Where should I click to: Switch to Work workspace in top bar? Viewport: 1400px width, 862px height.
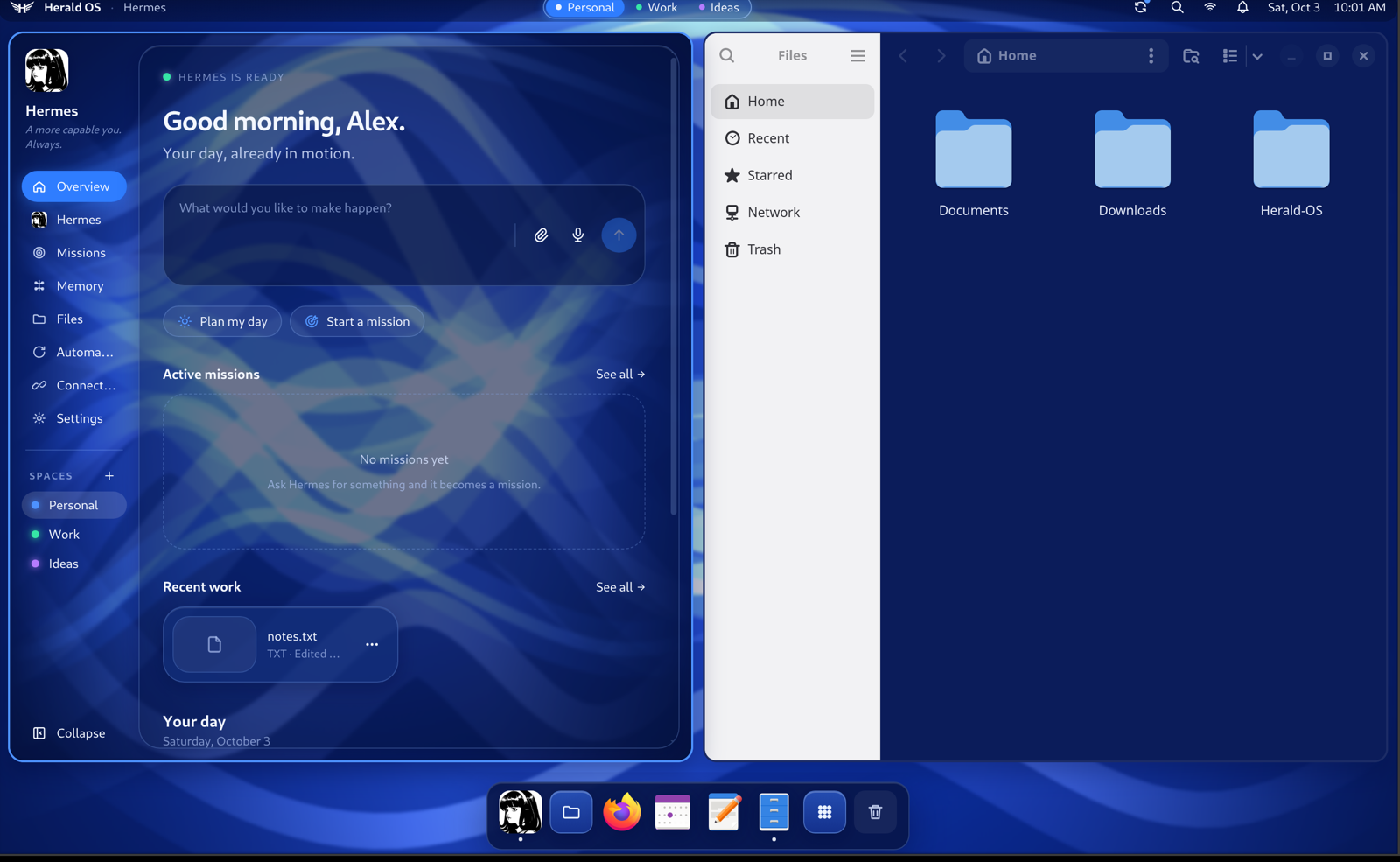click(x=656, y=8)
